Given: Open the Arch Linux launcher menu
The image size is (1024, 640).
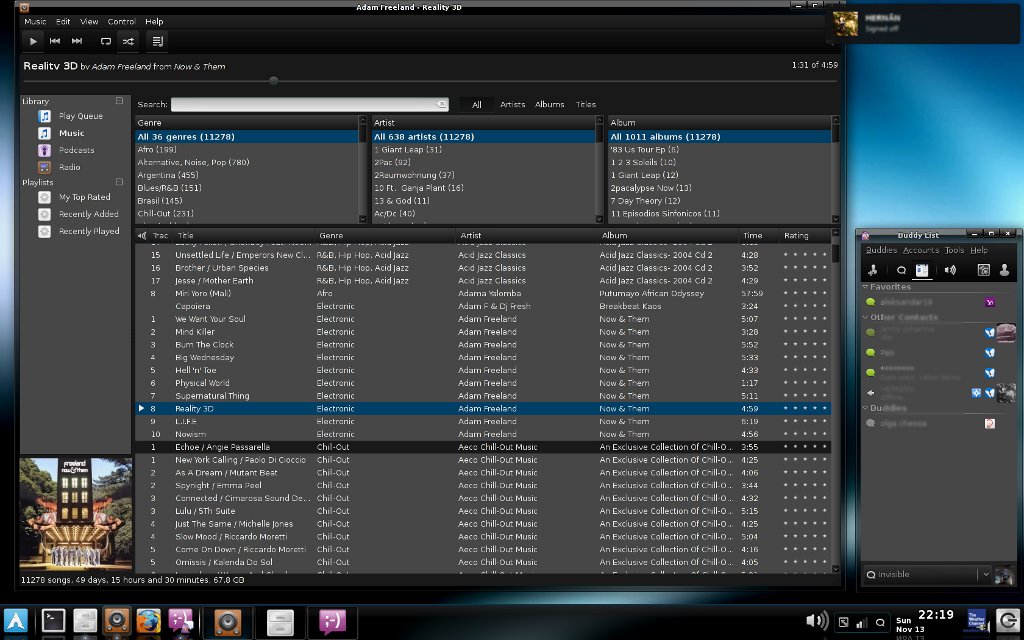Looking at the screenshot, I should (16, 621).
